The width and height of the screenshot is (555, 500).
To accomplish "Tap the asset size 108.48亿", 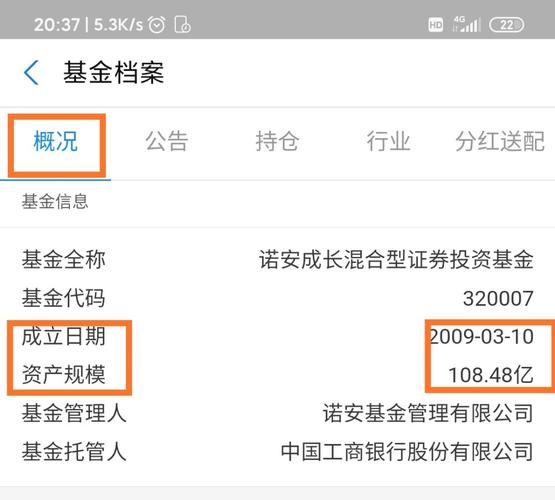I will [x=491, y=375].
